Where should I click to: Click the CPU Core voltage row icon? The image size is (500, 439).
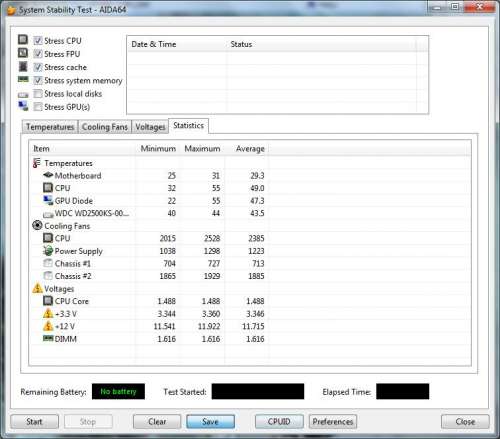pyautogui.click(x=48, y=301)
